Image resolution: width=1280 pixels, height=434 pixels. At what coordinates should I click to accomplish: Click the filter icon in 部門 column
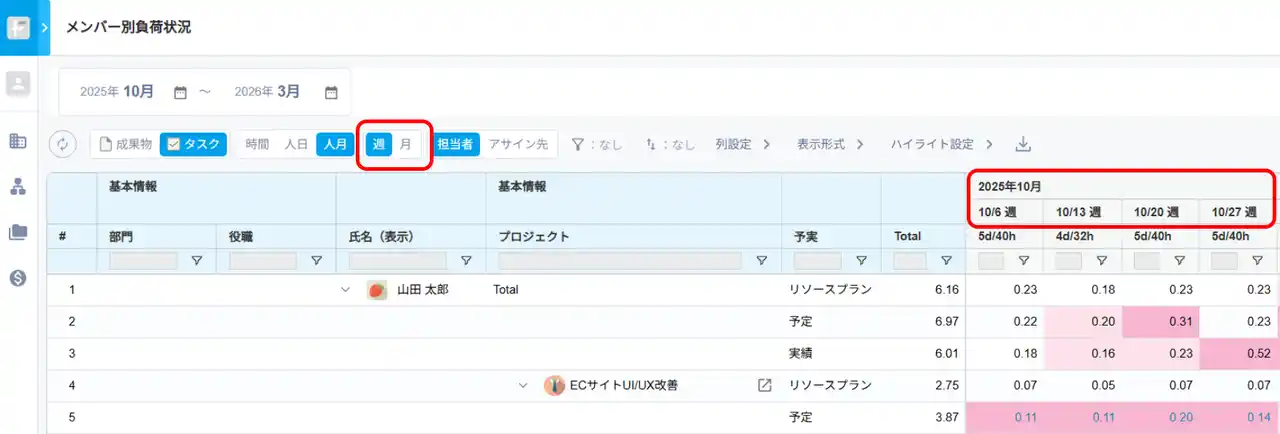[x=196, y=261]
